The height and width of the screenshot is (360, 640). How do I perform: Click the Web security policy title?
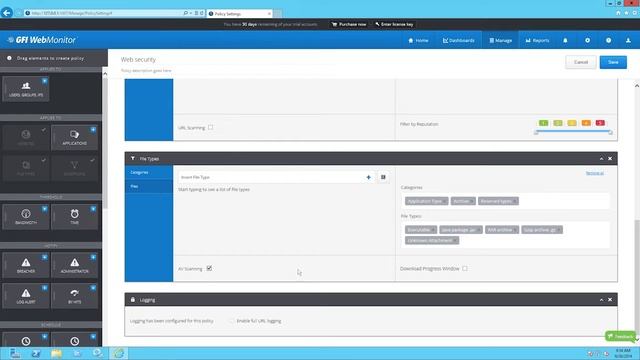(138, 60)
